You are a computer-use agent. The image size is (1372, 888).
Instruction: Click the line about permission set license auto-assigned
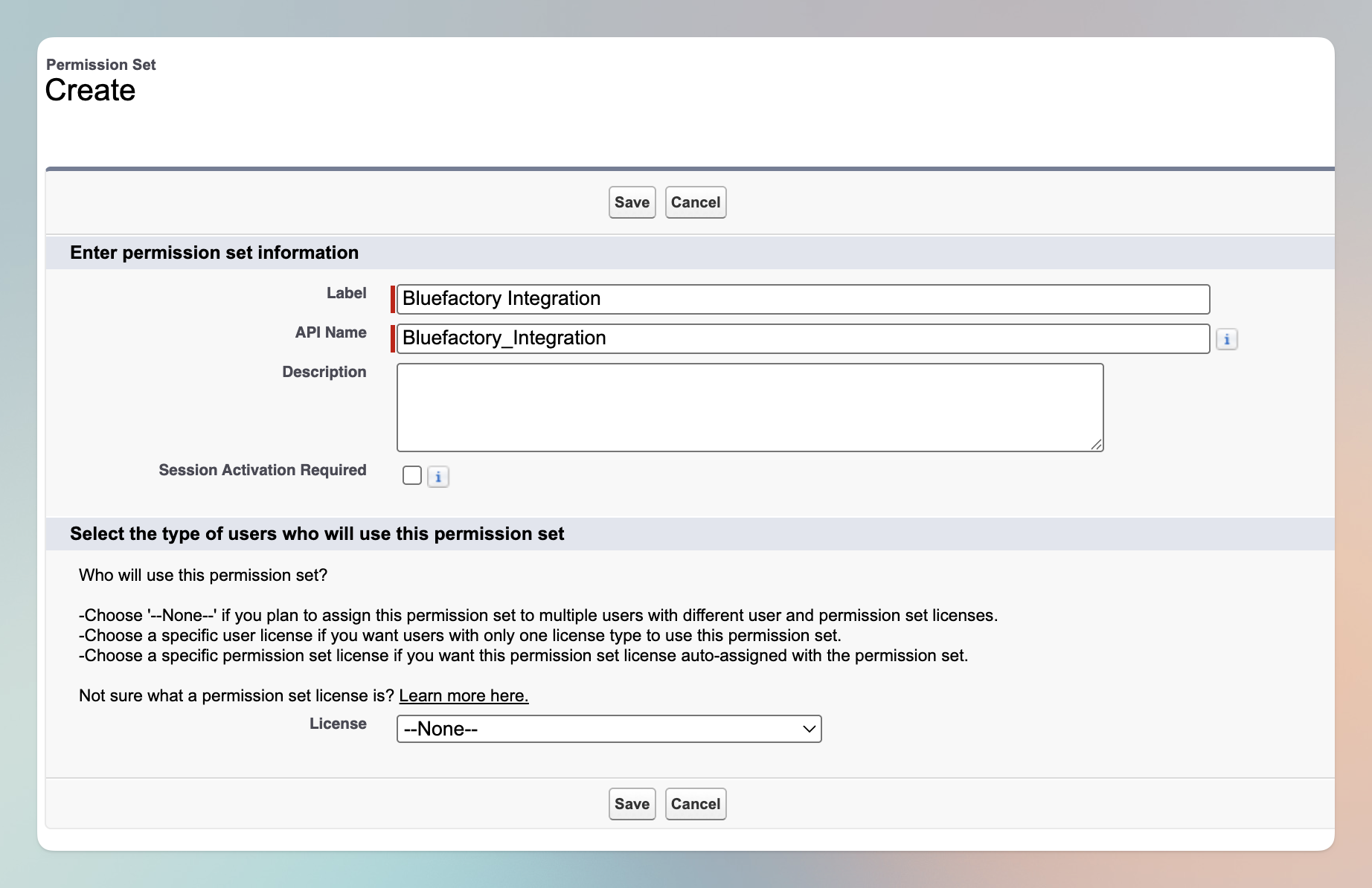pyautogui.click(x=524, y=655)
